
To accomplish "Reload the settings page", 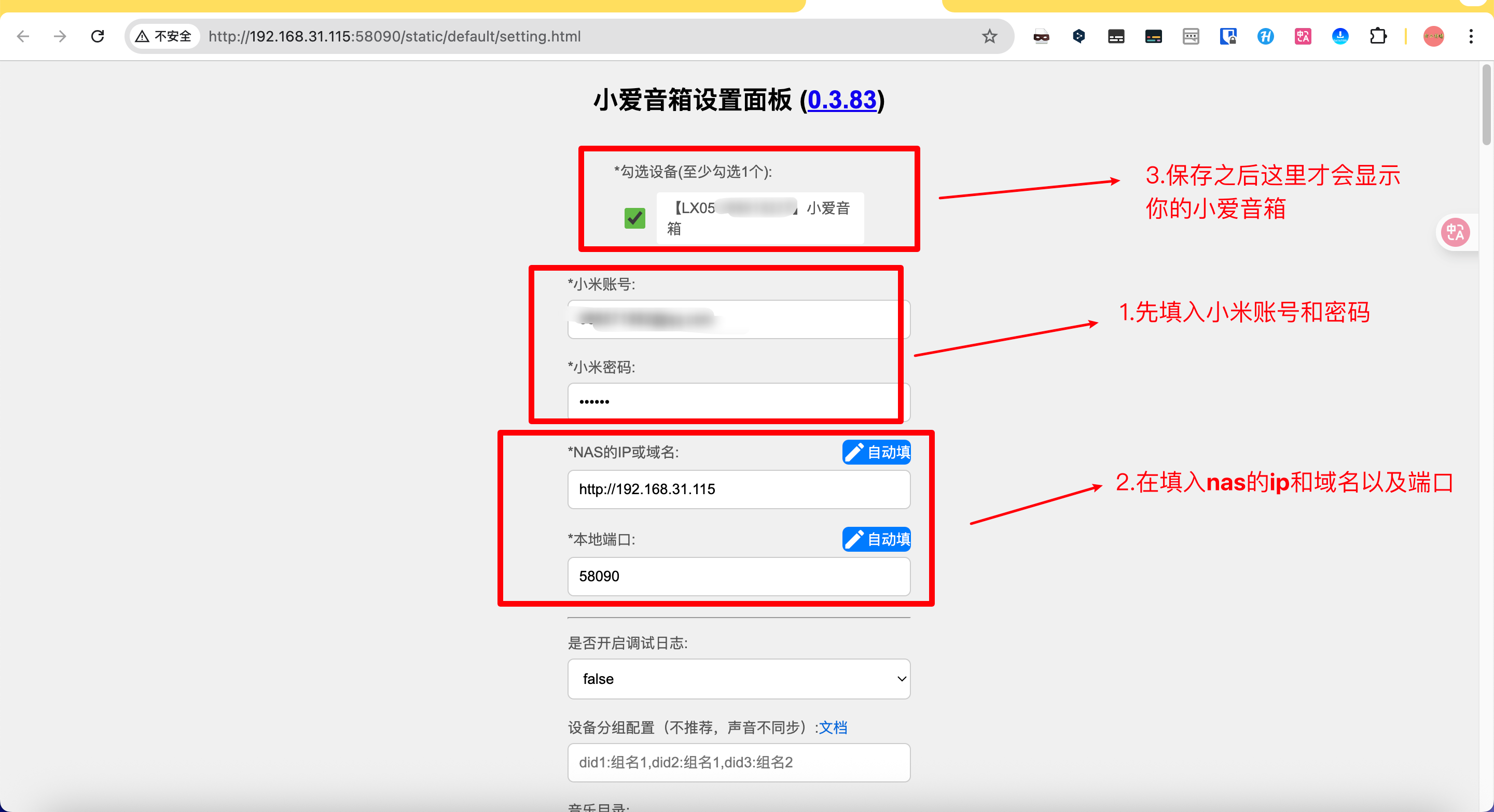I will tap(98, 36).
